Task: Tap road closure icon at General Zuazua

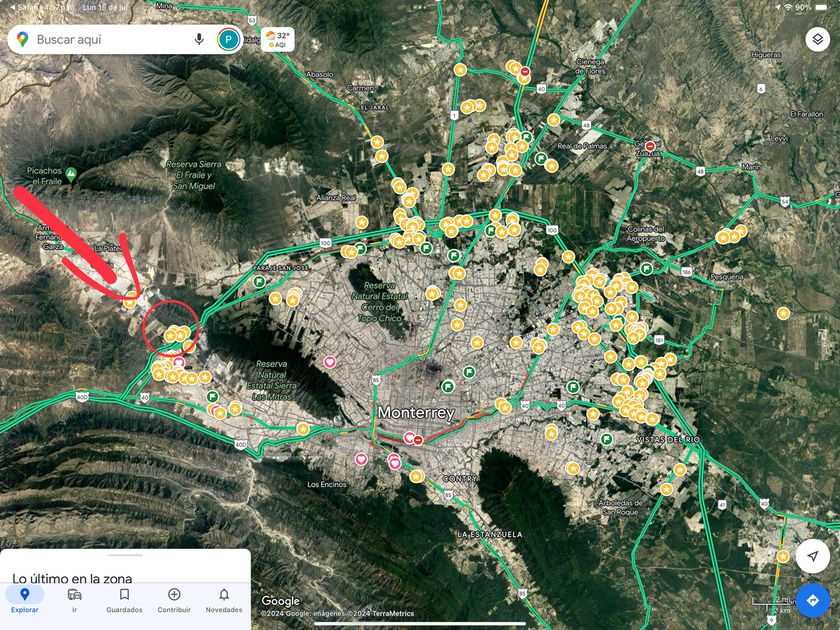Action: point(650,146)
